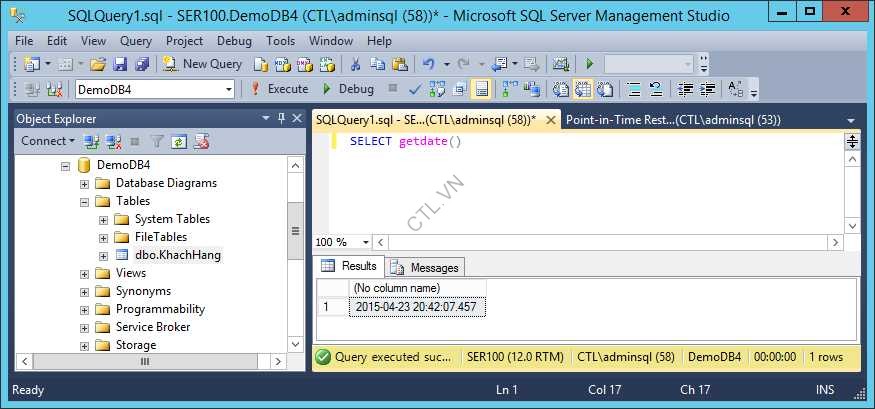
Task: Execute the current SQL query
Action: [279, 89]
